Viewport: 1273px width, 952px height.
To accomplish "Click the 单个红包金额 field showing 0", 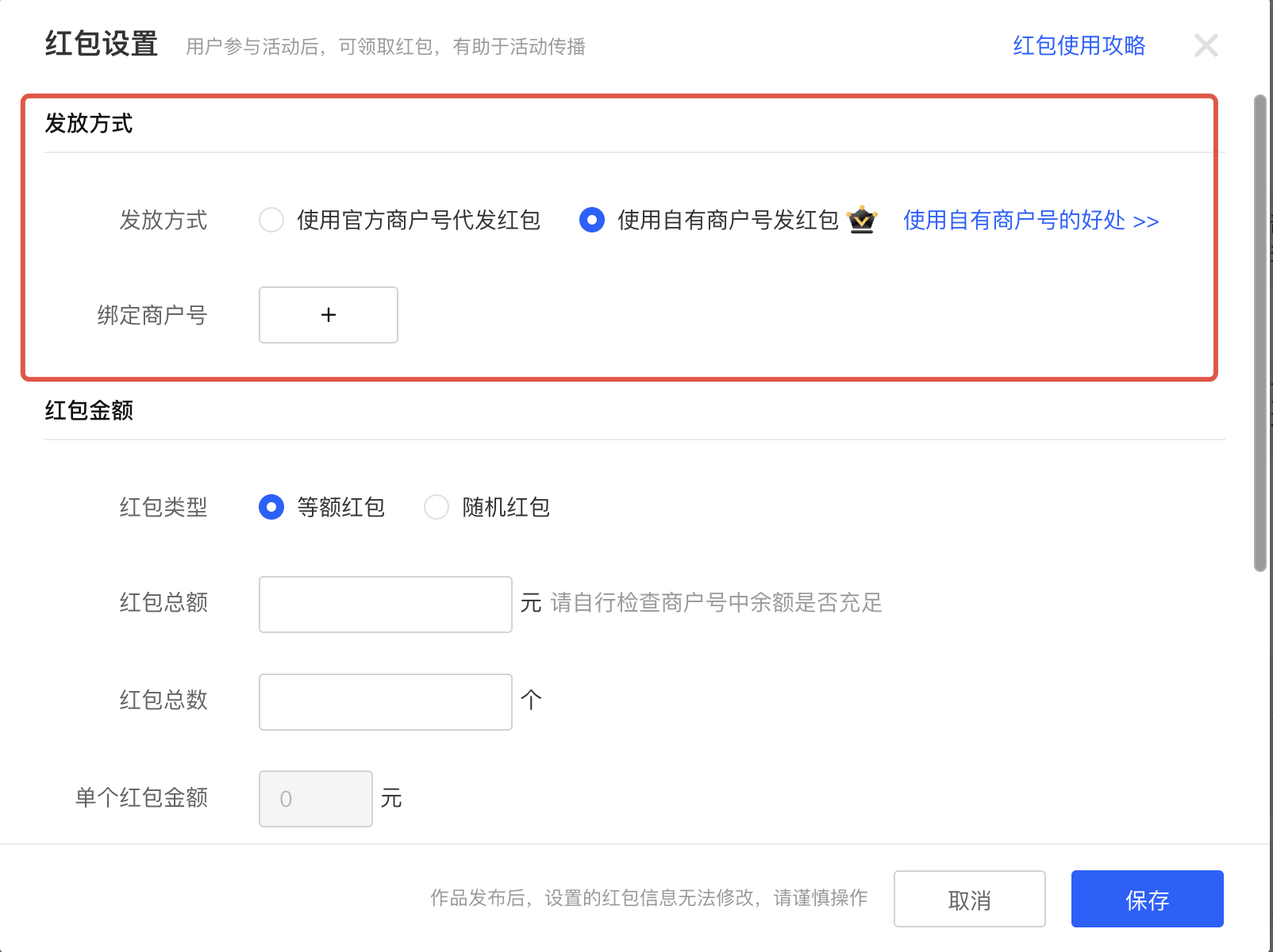I will click(315, 799).
